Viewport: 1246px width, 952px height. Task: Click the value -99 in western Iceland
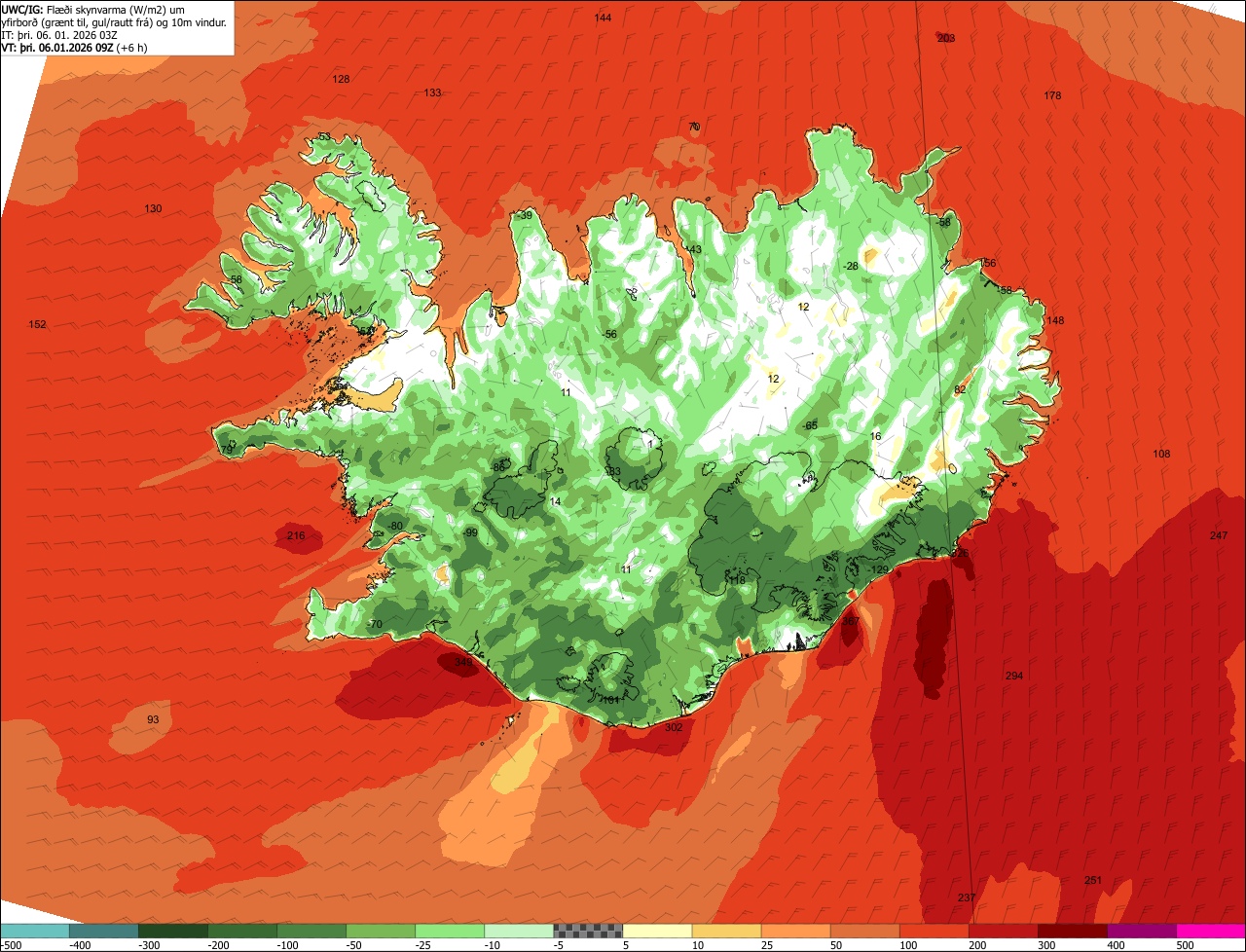tap(469, 532)
